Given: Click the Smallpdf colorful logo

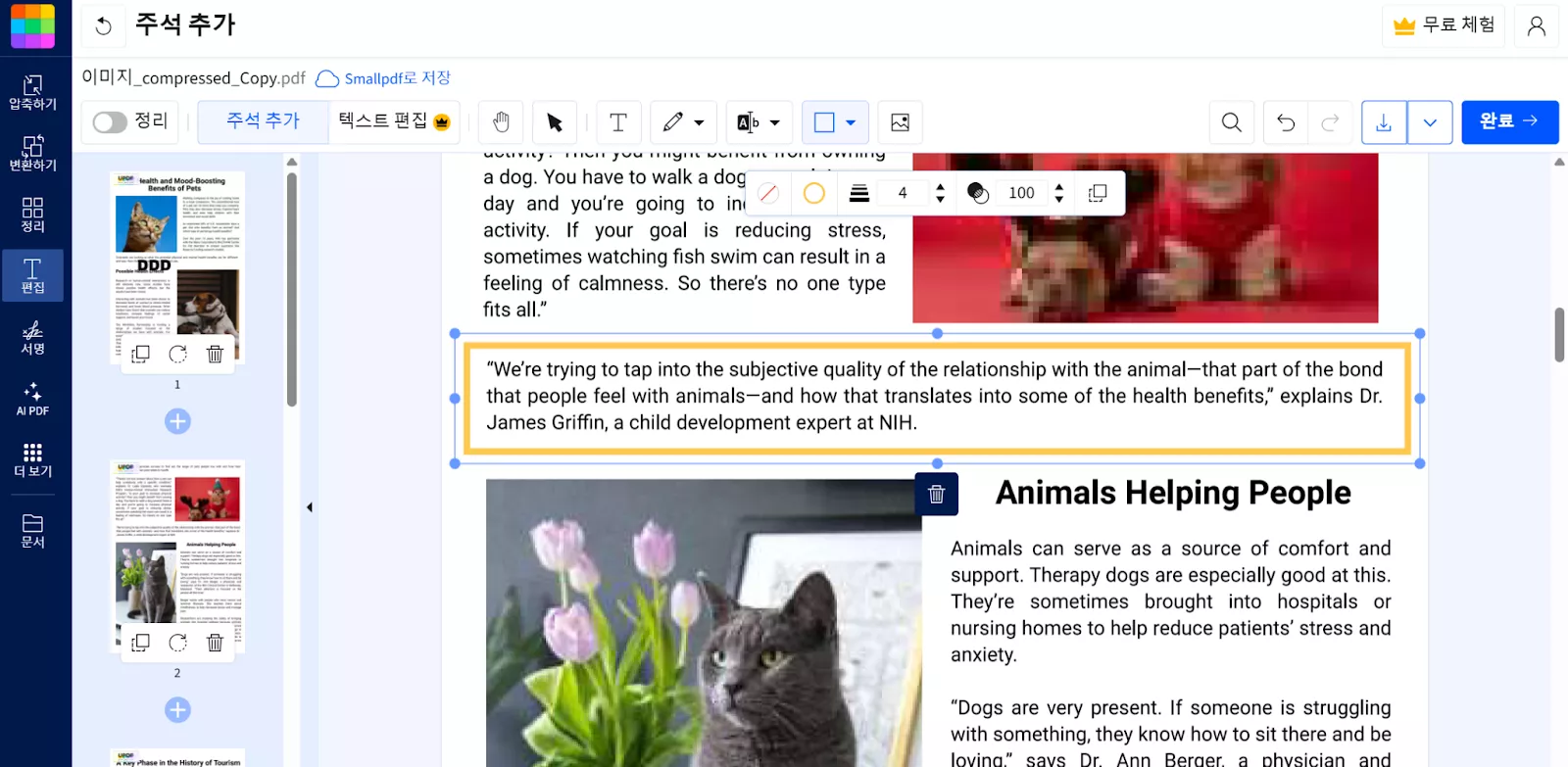Looking at the screenshot, I should pyautogui.click(x=32, y=25).
